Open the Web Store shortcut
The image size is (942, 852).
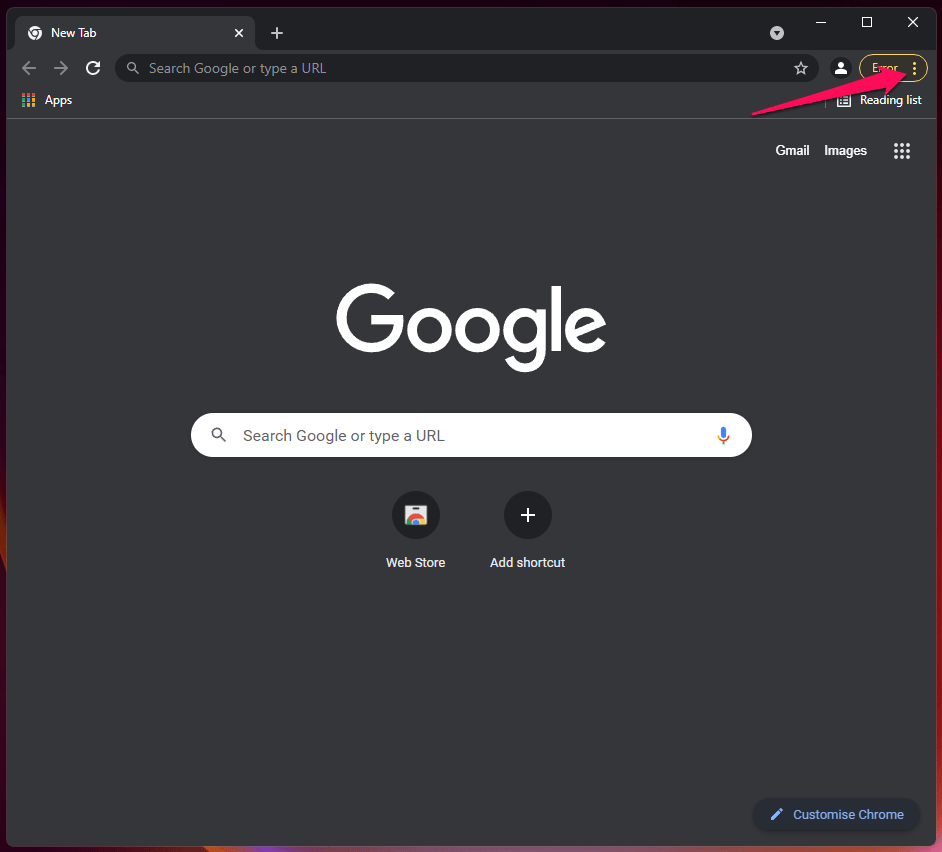[416, 531]
